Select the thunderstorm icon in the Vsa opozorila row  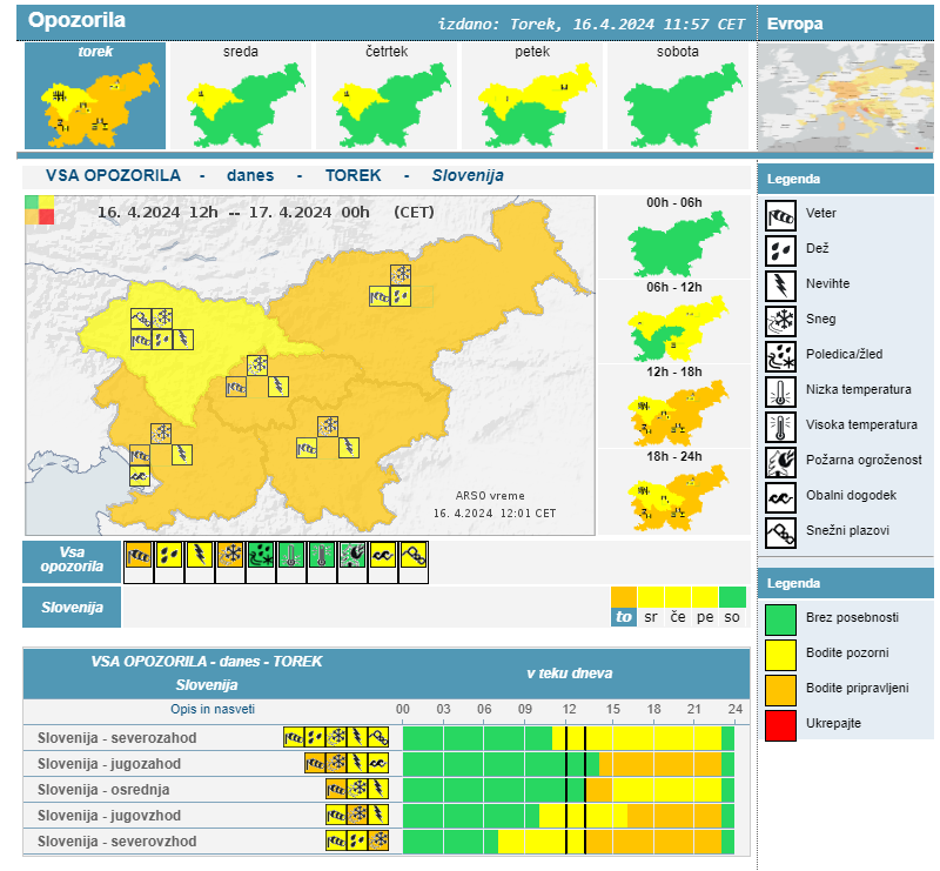[199, 555]
